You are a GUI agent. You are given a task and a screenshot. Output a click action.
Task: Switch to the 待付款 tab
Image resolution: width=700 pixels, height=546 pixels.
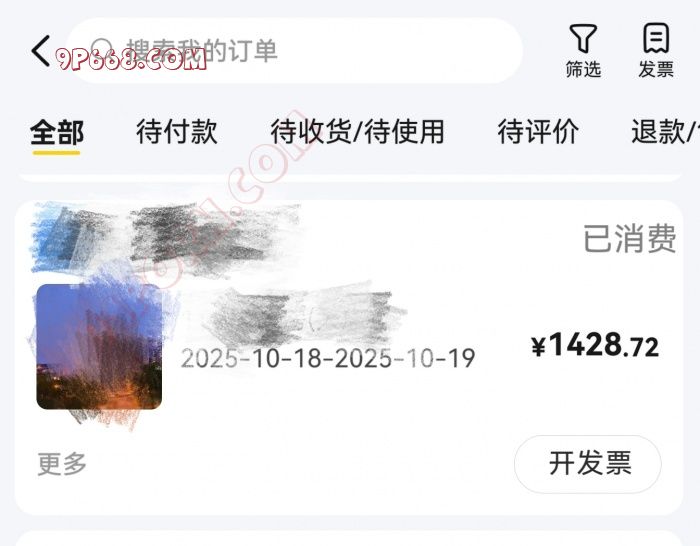point(177,132)
